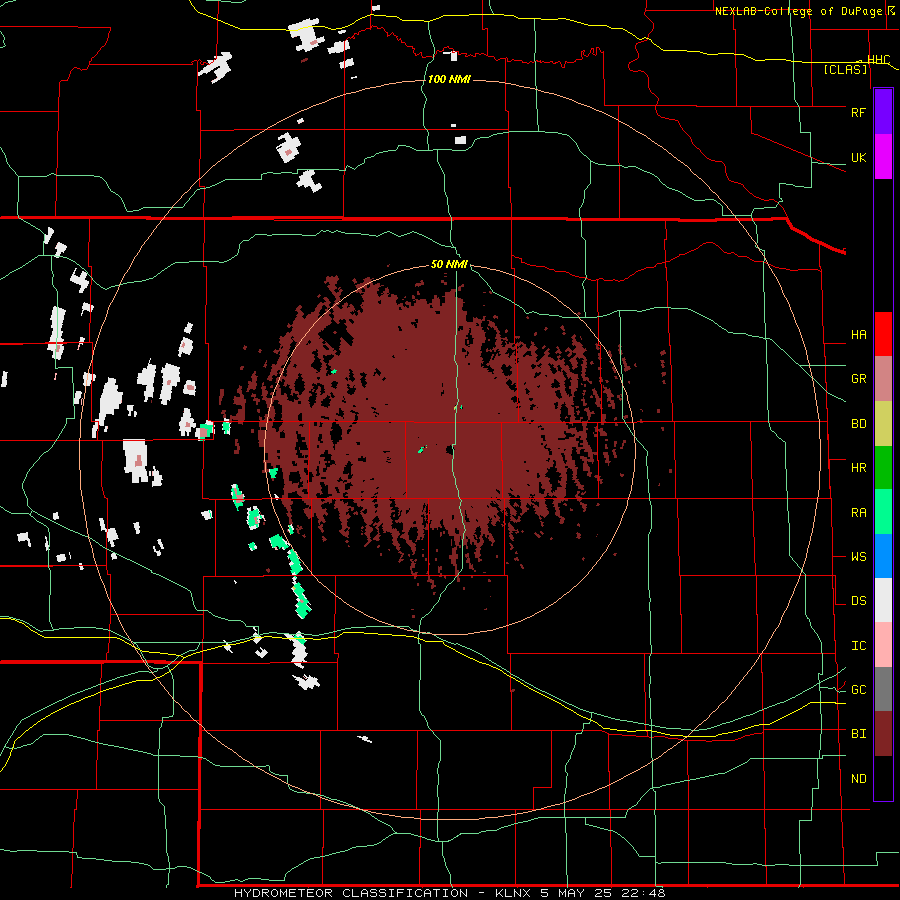Click the WS blue legend color swatch
900x900 pixels.
click(x=883, y=556)
